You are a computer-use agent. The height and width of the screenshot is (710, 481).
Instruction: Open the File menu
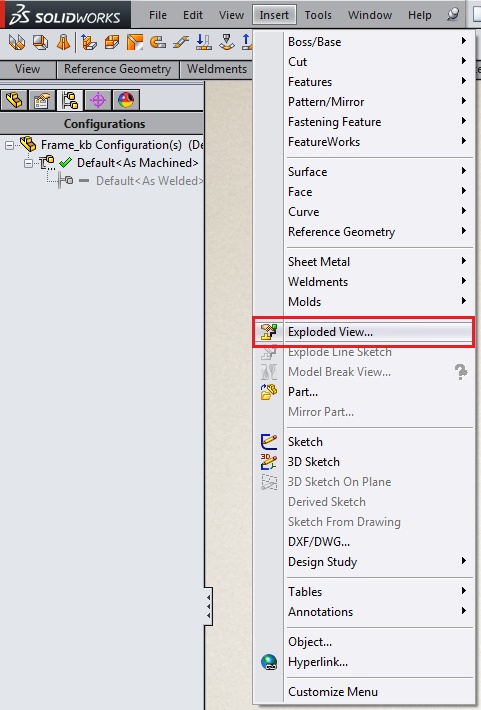coord(158,15)
